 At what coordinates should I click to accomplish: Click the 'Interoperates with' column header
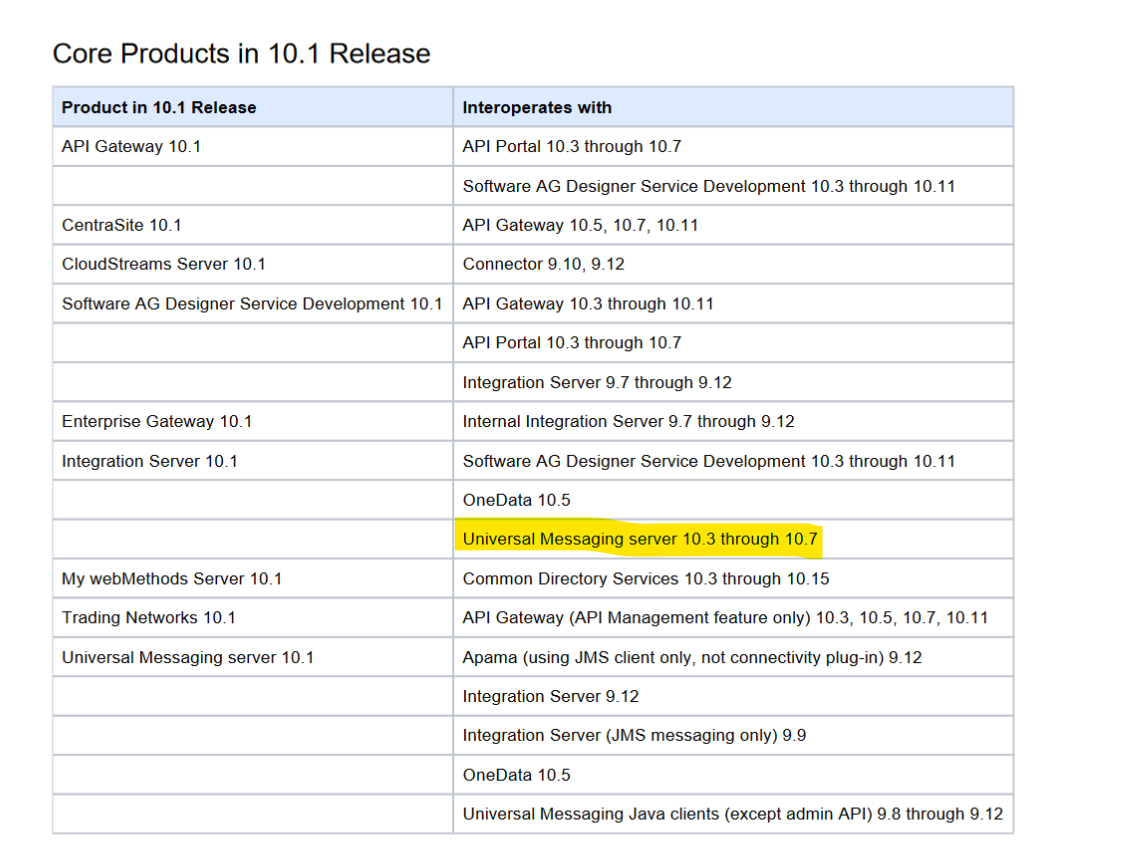(x=537, y=107)
